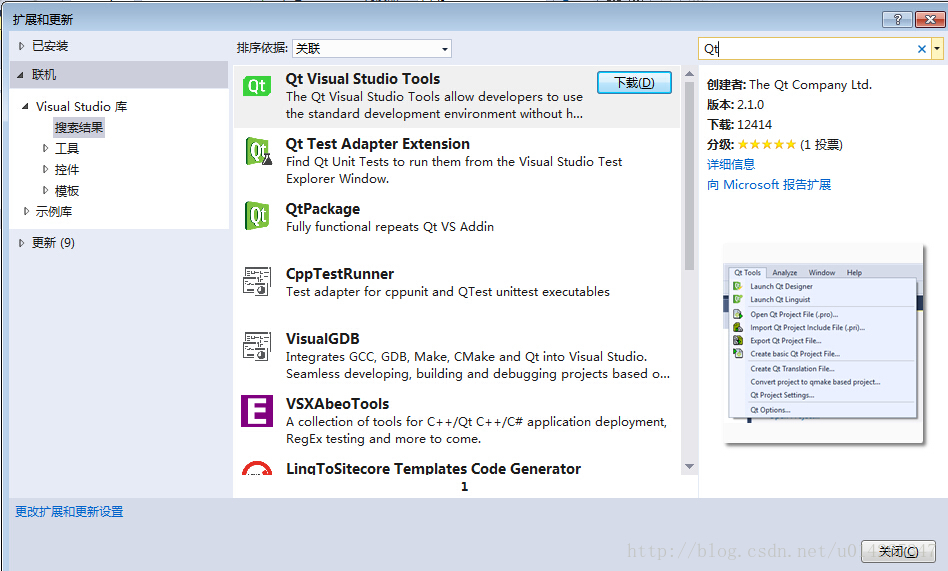The height and width of the screenshot is (571, 948).
Task: Click the 示例库 label
Action: coord(54,211)
